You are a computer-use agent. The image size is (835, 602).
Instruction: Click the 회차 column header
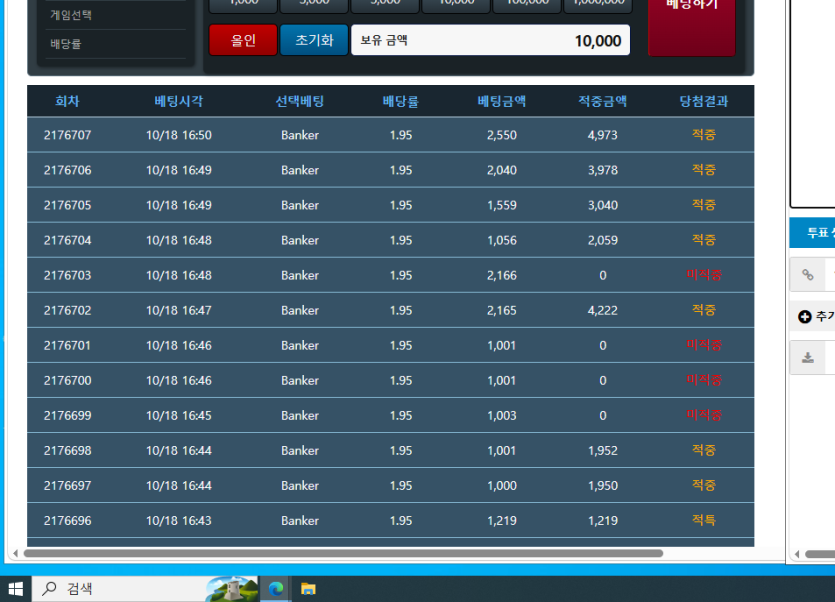coord(68,101)
